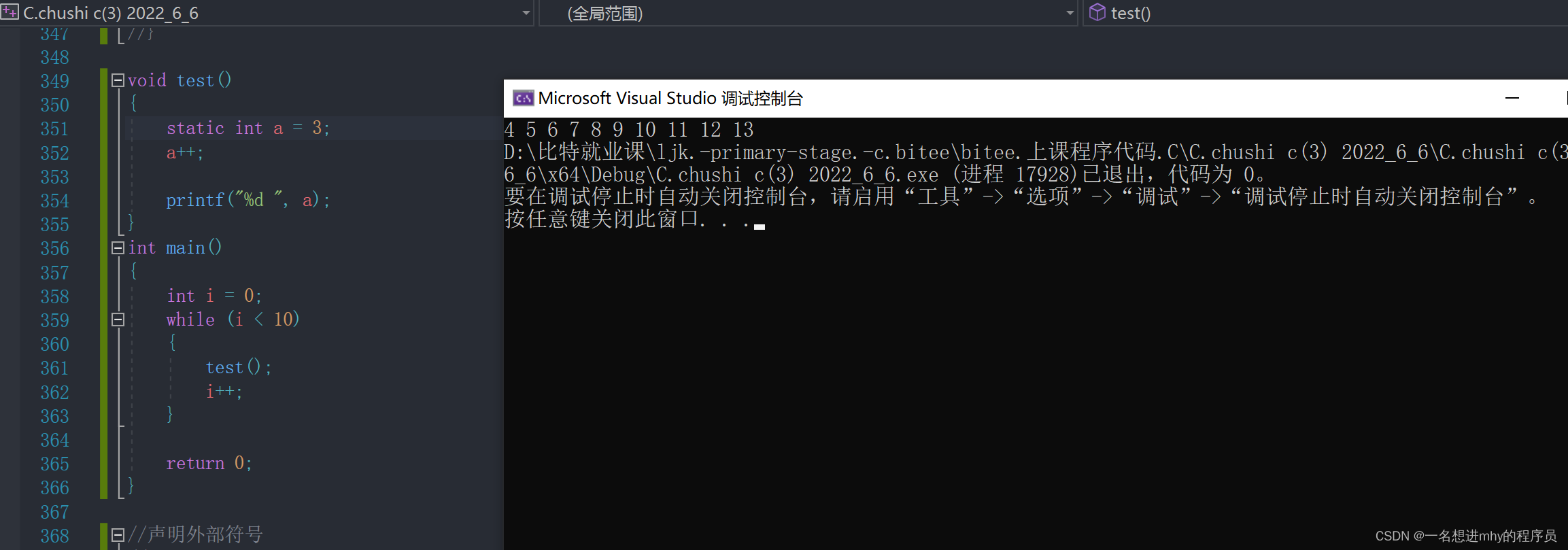Open the test() member dropdown
1568x550 pixels.
coord(1325,13)
